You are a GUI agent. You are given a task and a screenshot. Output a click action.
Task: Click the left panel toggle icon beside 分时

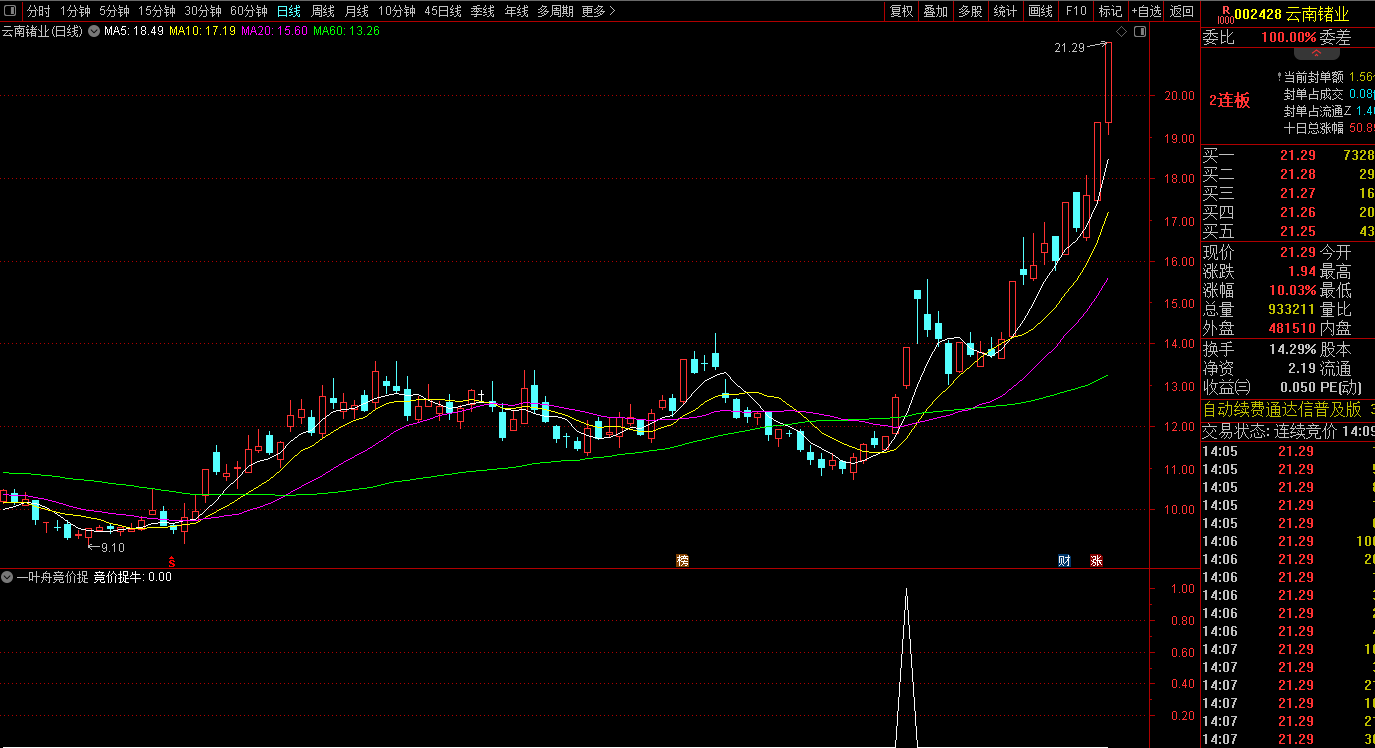coord(11,11)
